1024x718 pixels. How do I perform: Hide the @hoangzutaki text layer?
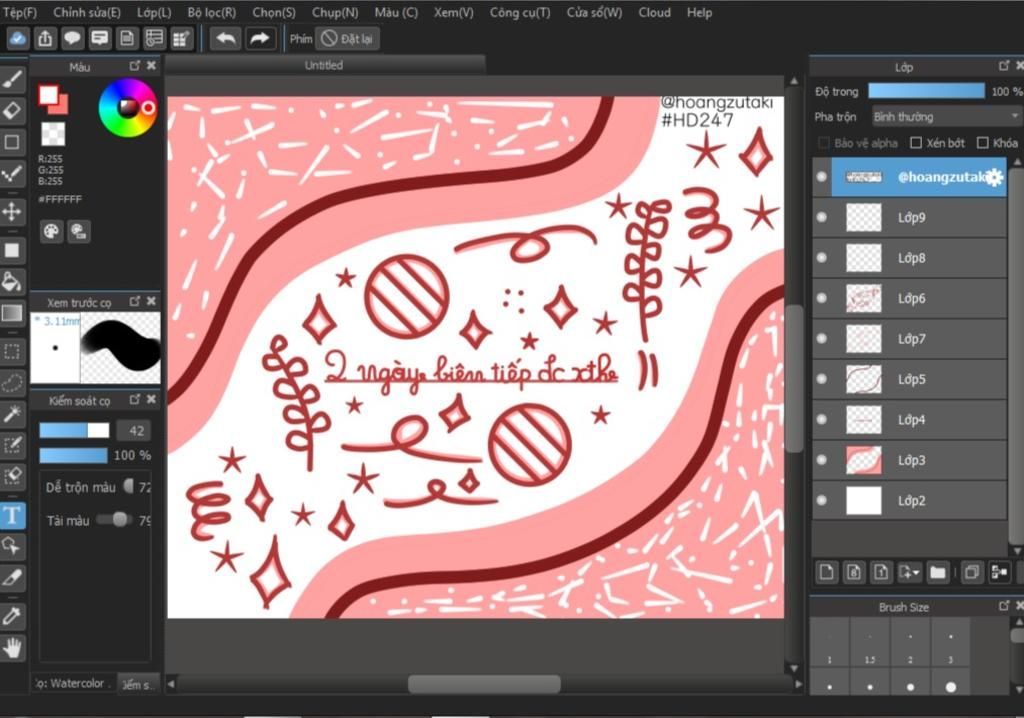point(822,176)
